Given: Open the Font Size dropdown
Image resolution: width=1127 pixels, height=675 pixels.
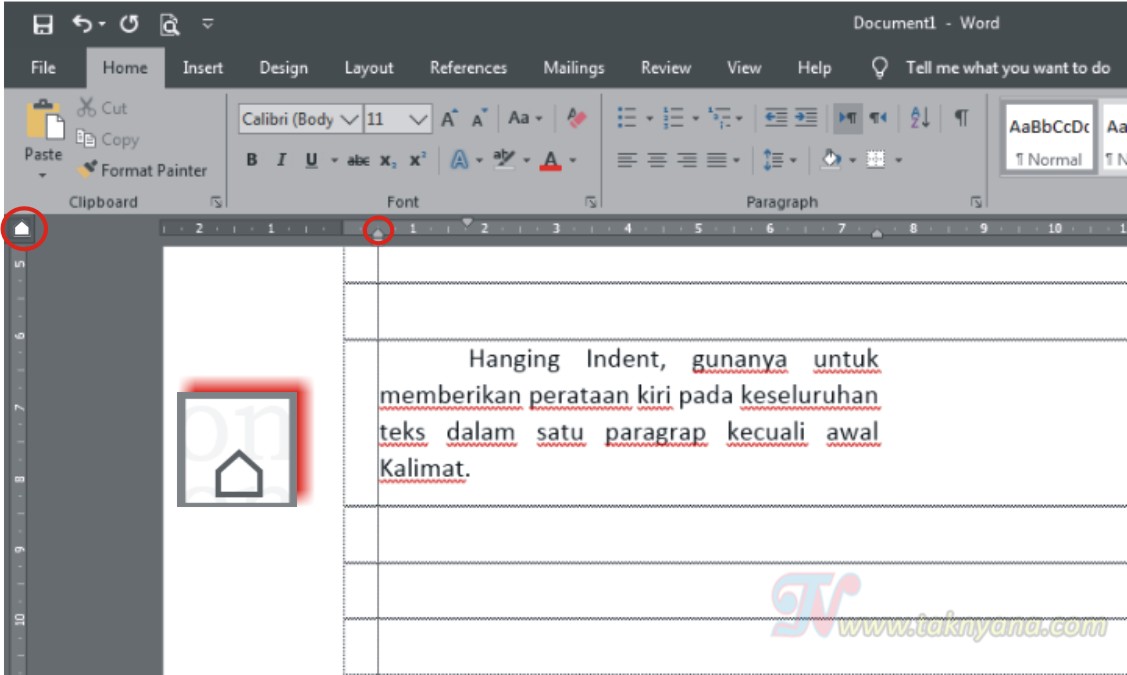Looking at the screenshot, I should (417, 117).
